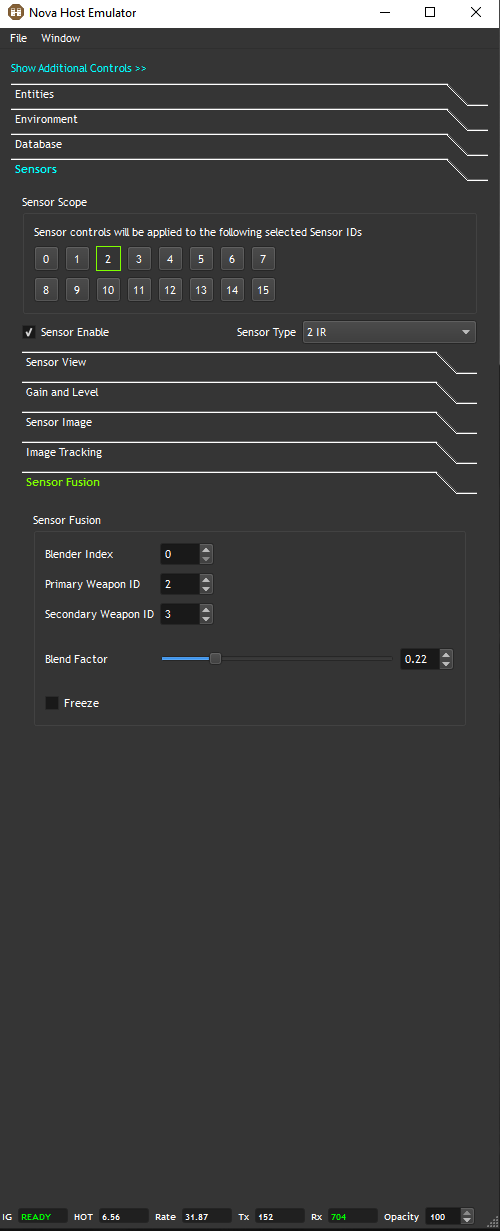Select sensor ID 5 button
The height and width of the screenshot is (1231, 500).
point(201,259)
